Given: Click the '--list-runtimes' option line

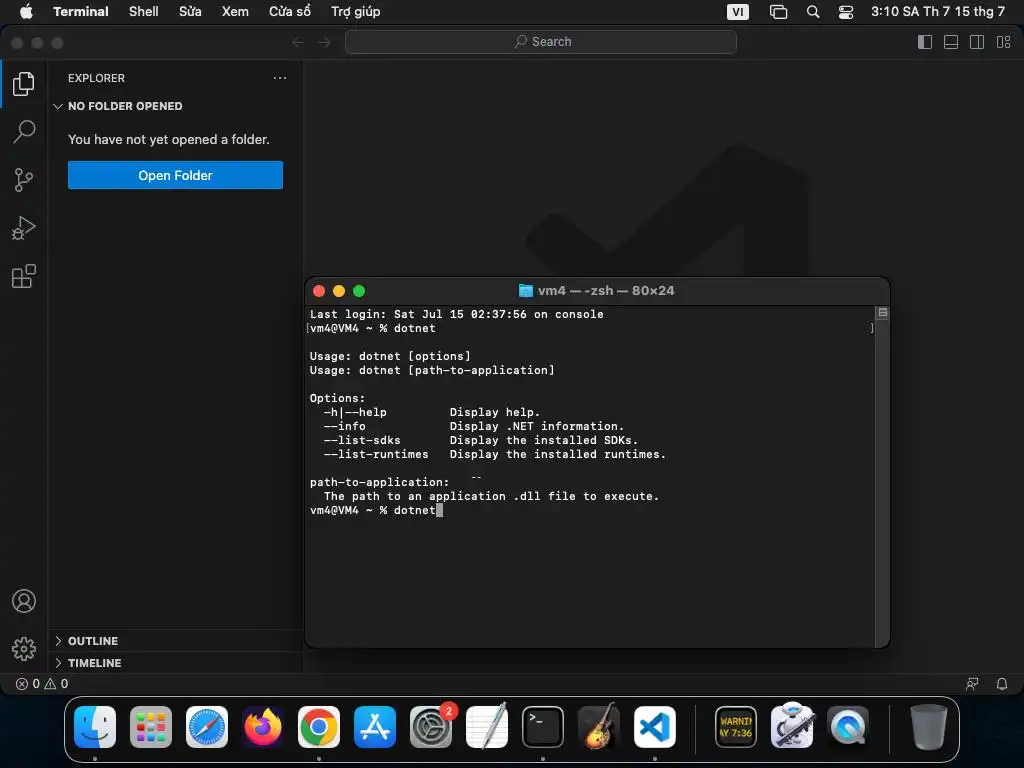Looking at the screenshot, I should point(494,454).
